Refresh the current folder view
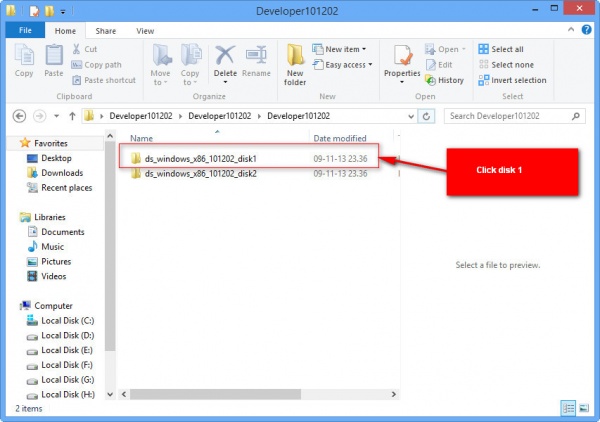The height and width of the screenshot is (422, 600). 426,116
